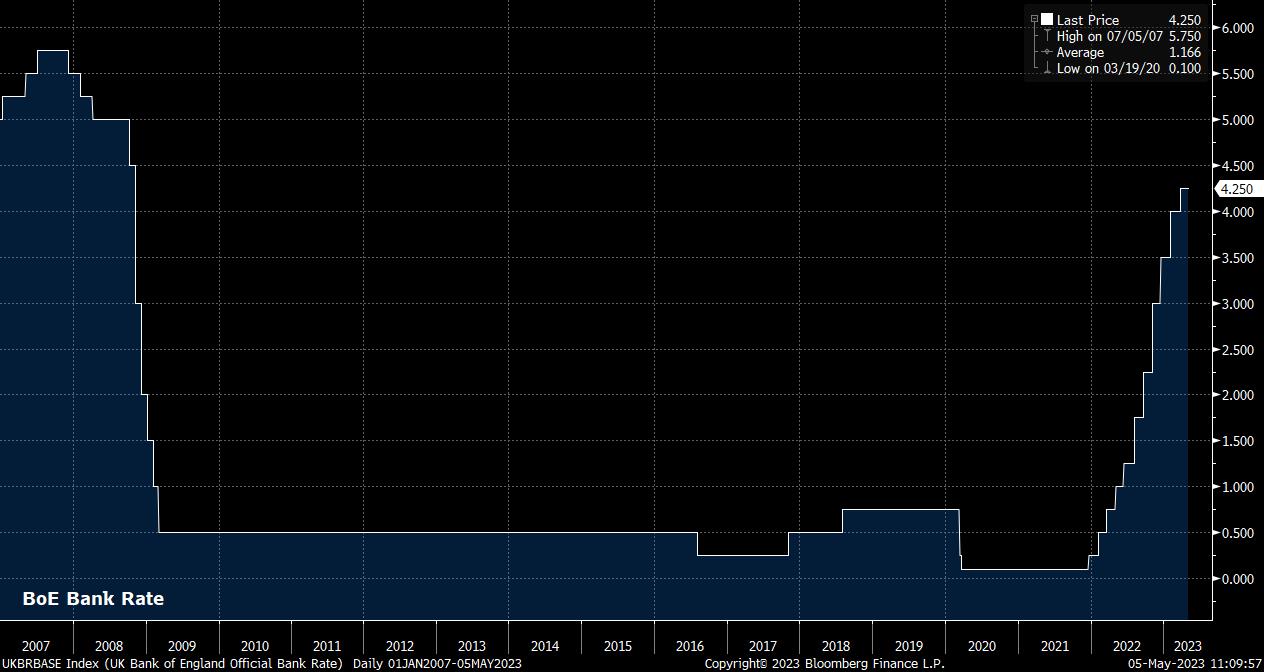Click the 2018 label on the time axis

(836, 646)
